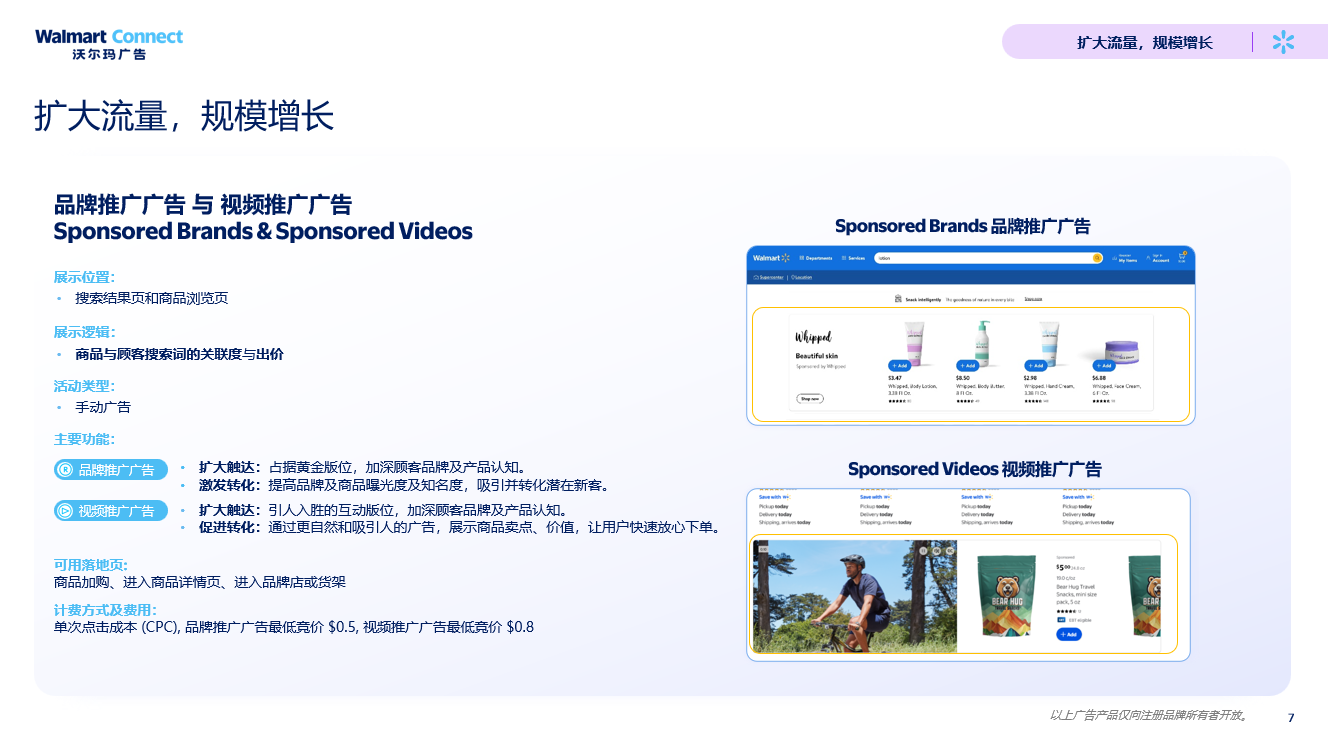This screenshot has width=1328, height=743.
Task: Add the $8.50 Body Butter to cart
Action: [966, 365]
